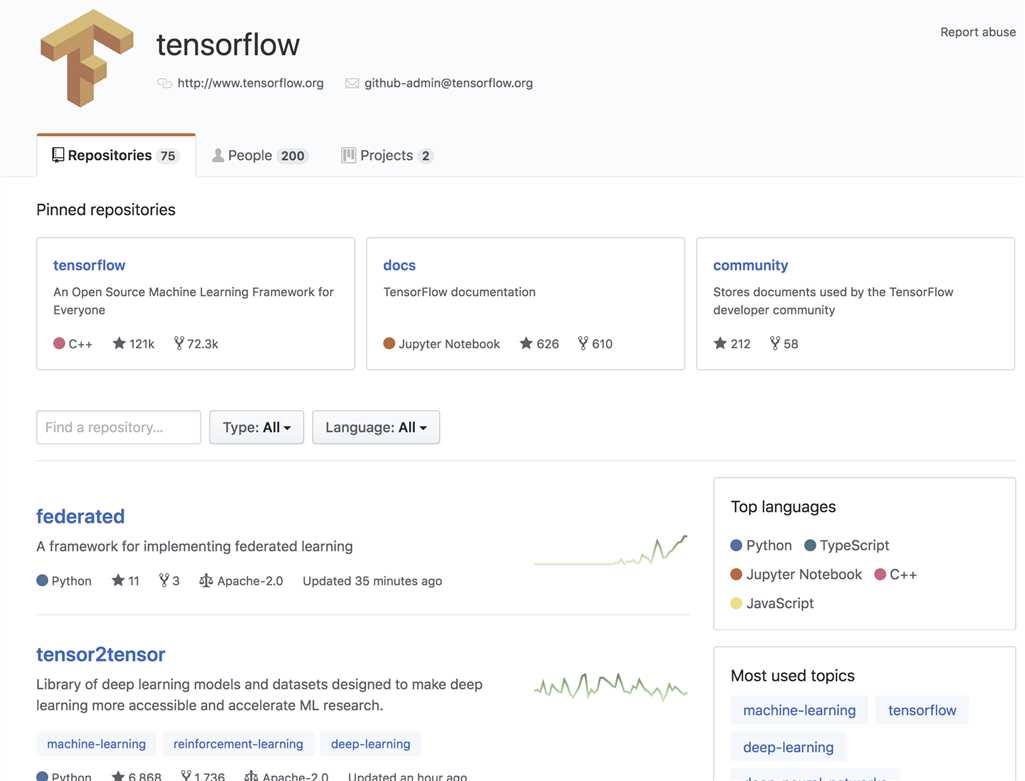Filter by C++ in Top languages
The width and height of the screenshot is (1025, 781).
[x=896, y=574]
